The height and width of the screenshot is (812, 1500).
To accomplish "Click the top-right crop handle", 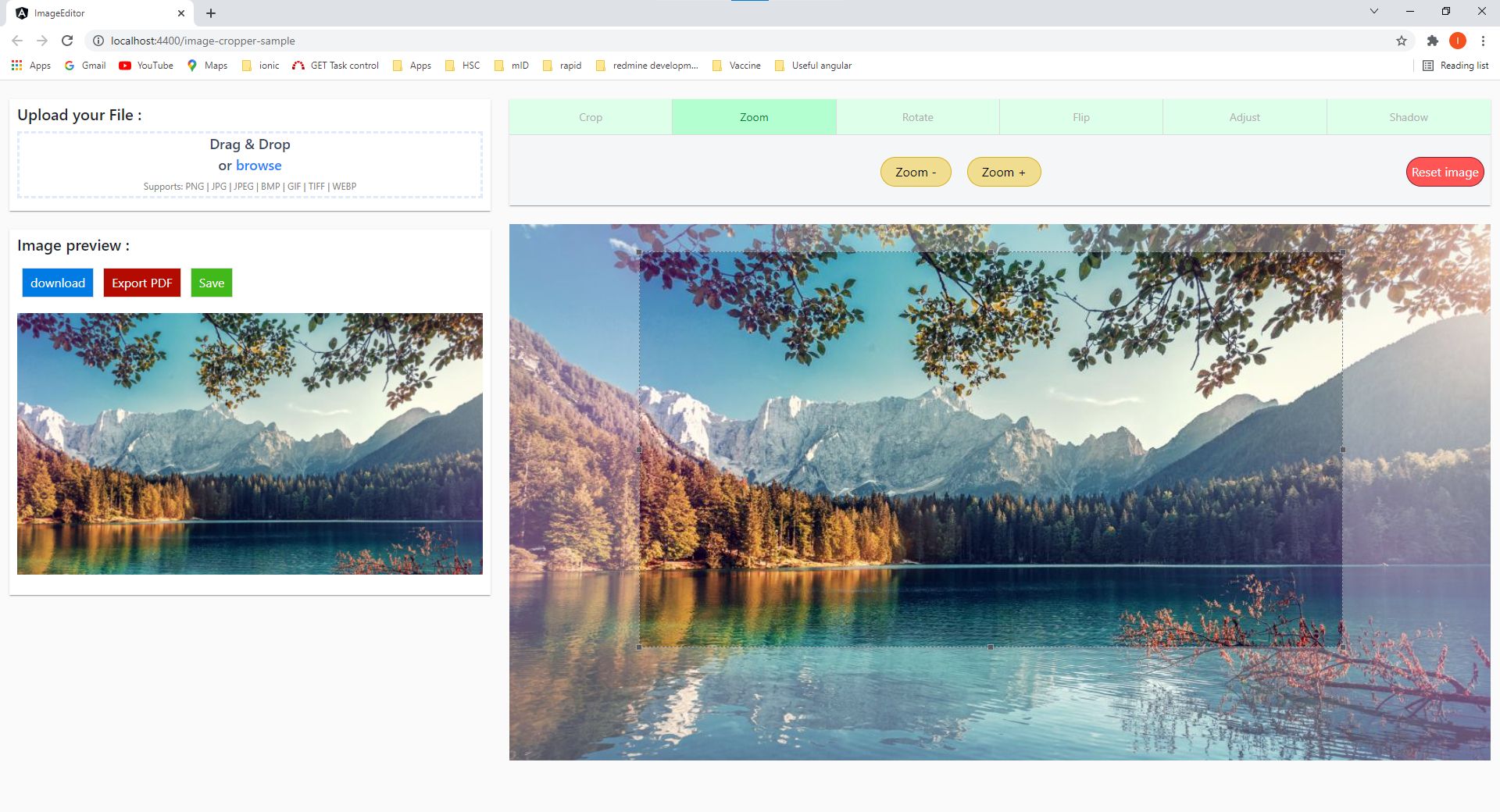I will (1343, 252).
